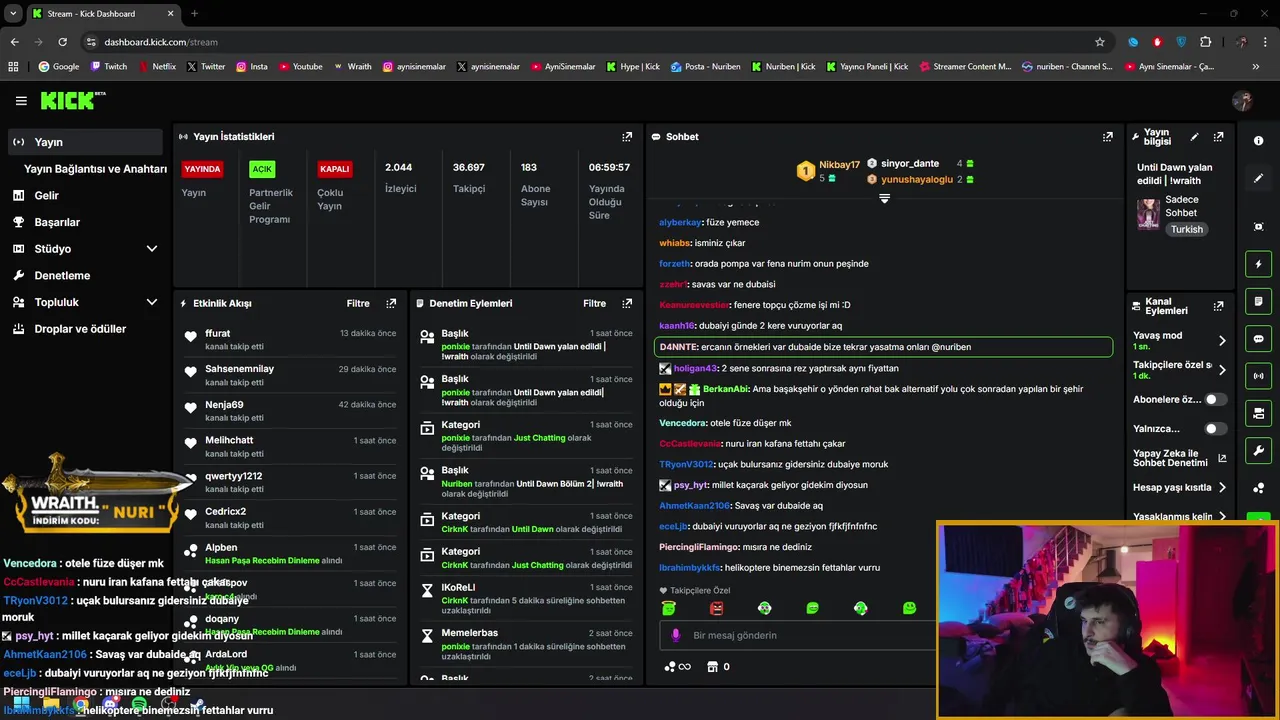
Task: Click the info icon in the right rail
Action: (x=1258, y=141)
